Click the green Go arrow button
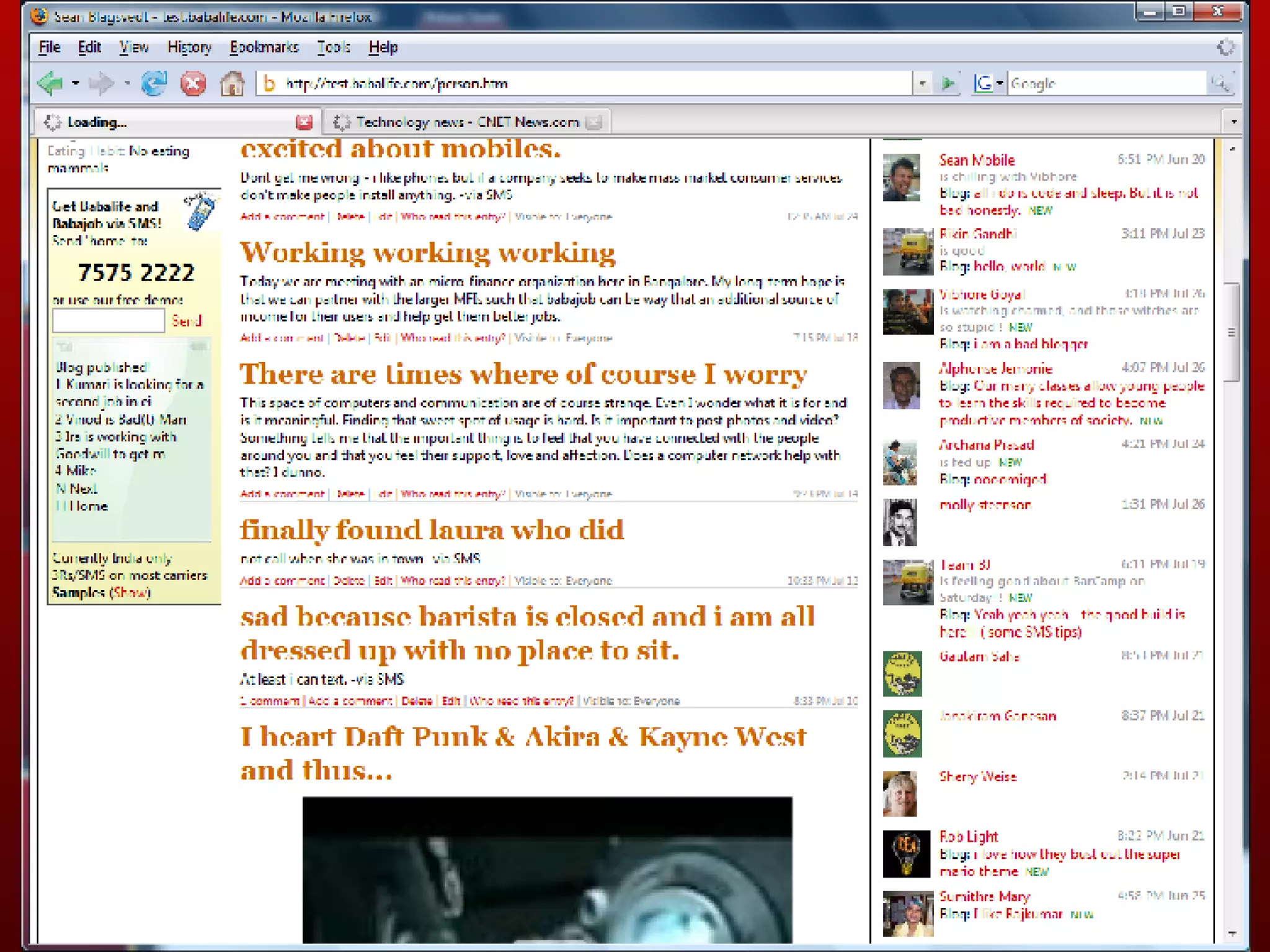1270x952 pixels. coord(948,83)
